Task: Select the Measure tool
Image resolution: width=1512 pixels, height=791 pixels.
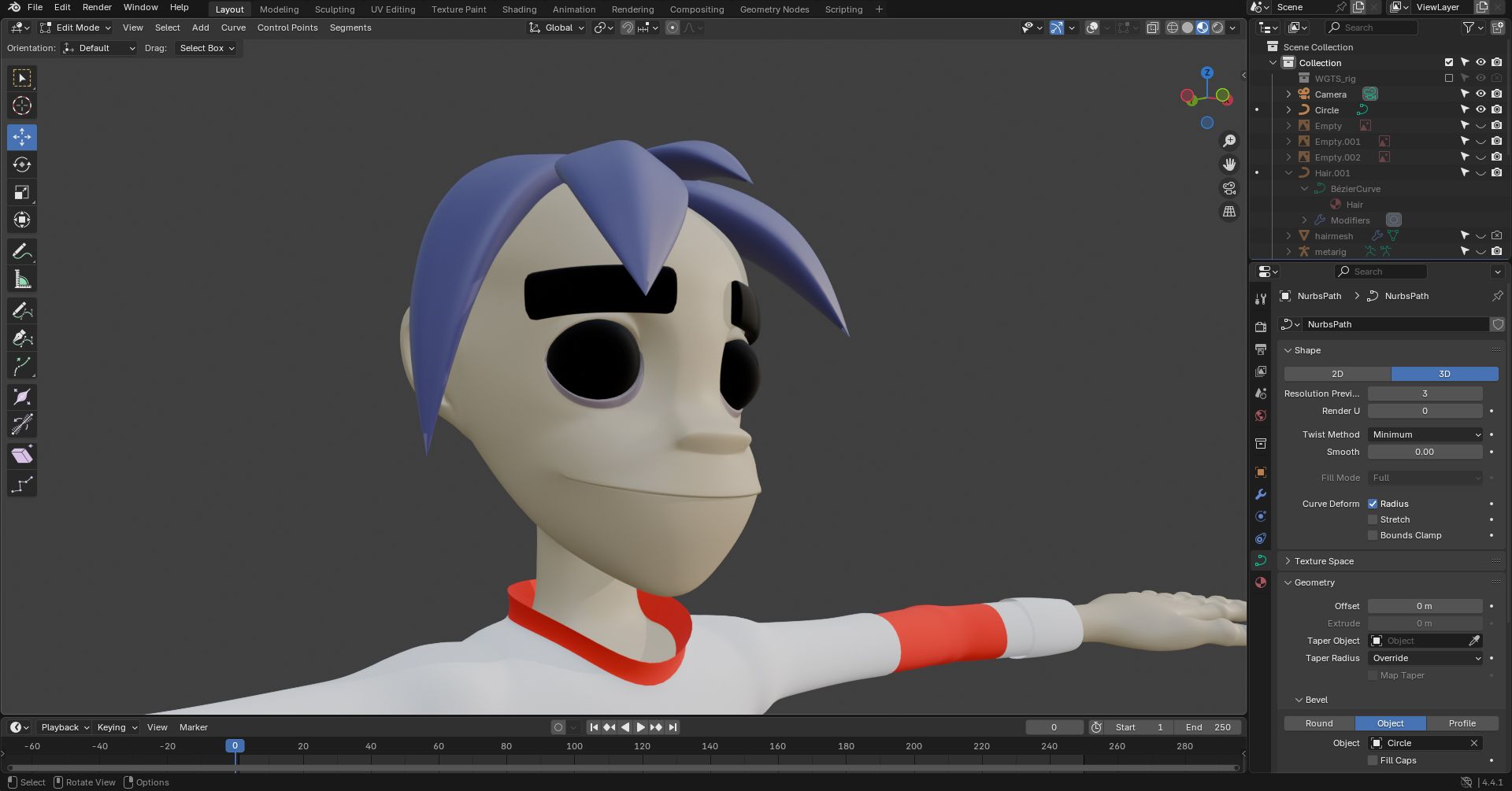Action: coord(22,279)
